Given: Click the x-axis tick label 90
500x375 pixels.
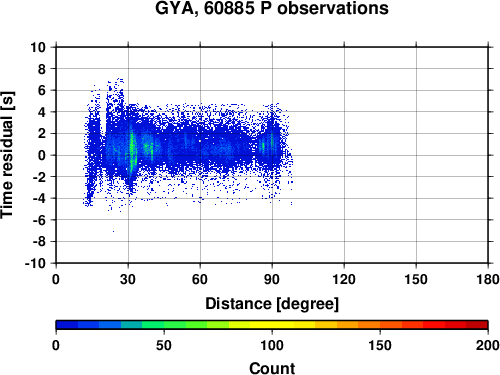Looking at the screenshot, I should click(x=272, y=279).
